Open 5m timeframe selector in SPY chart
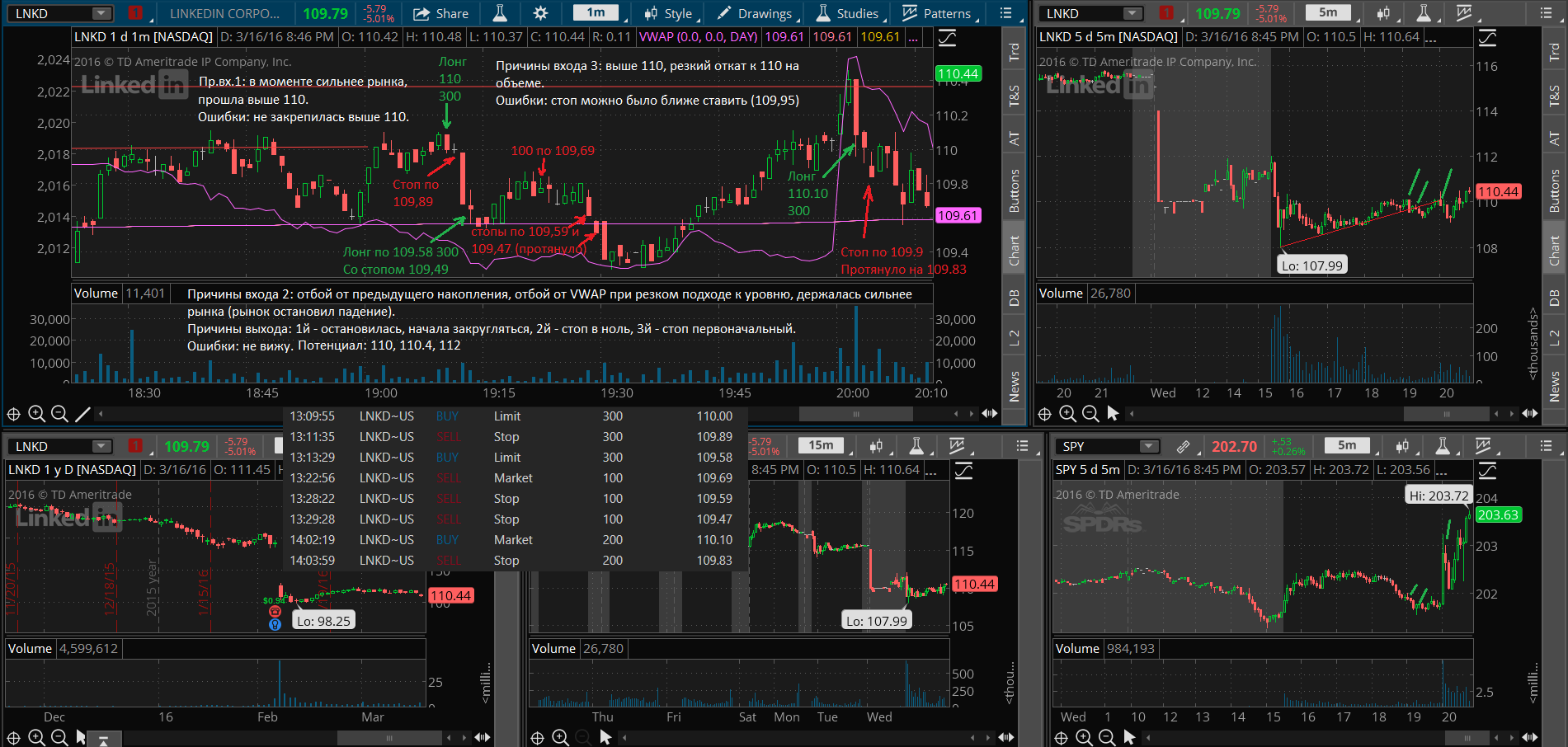 tap(1347, 446)
